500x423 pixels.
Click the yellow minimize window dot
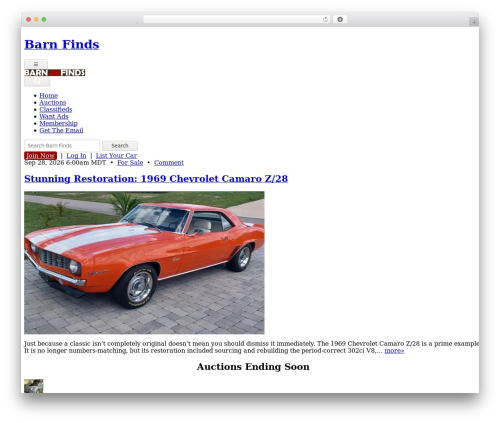[36, 19]
